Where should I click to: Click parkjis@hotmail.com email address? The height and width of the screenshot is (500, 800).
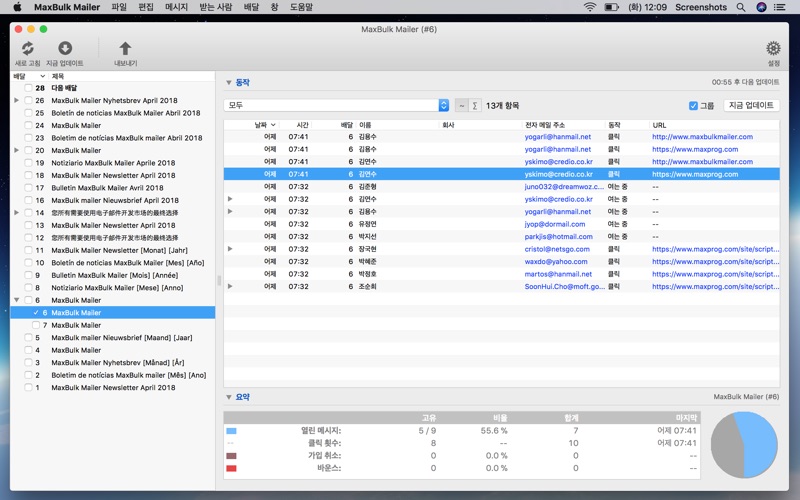[559, 237]
